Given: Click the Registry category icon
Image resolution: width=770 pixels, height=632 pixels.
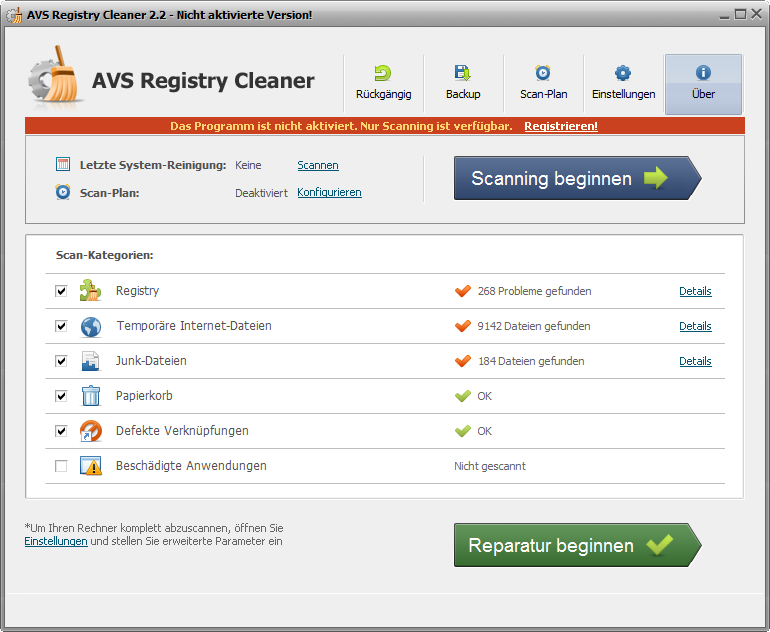Looking at the screenshot, I should 91,291.
